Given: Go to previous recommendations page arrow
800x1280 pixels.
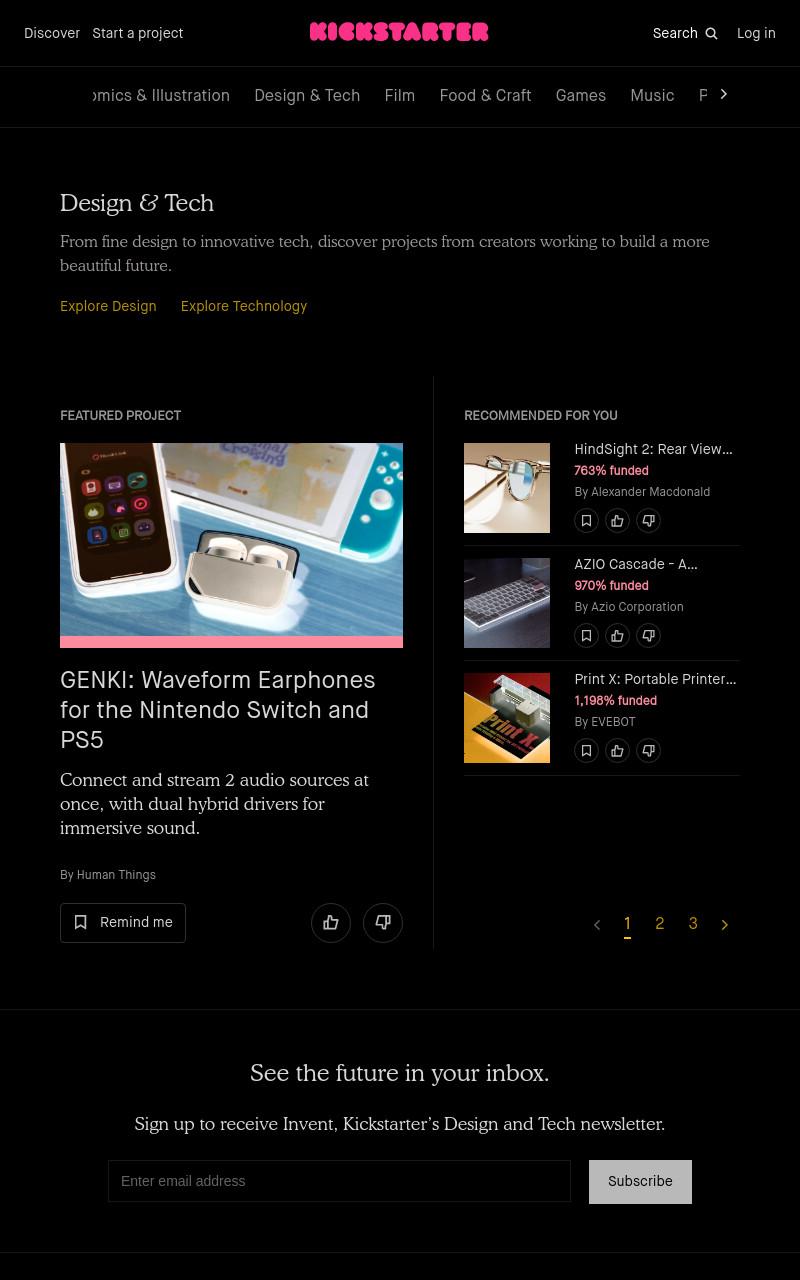Looking at the screenshot, I should point(597,925).
